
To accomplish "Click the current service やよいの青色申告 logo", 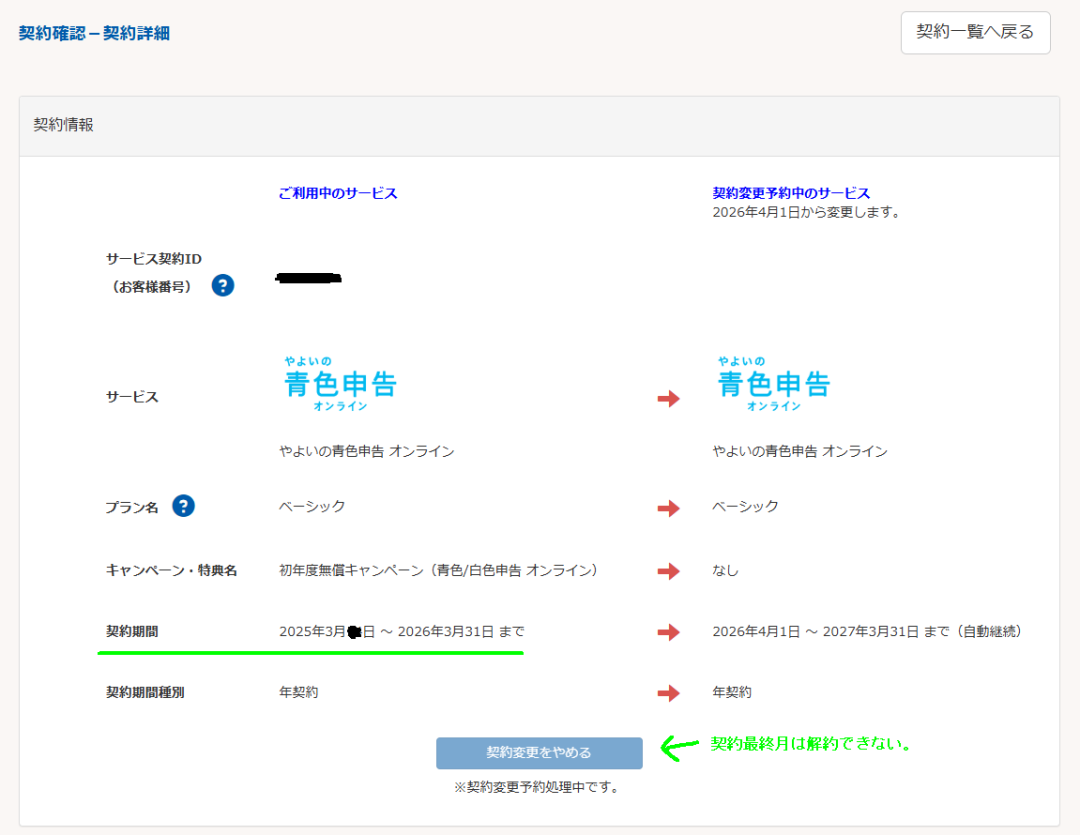I will (x=340, y=384).
